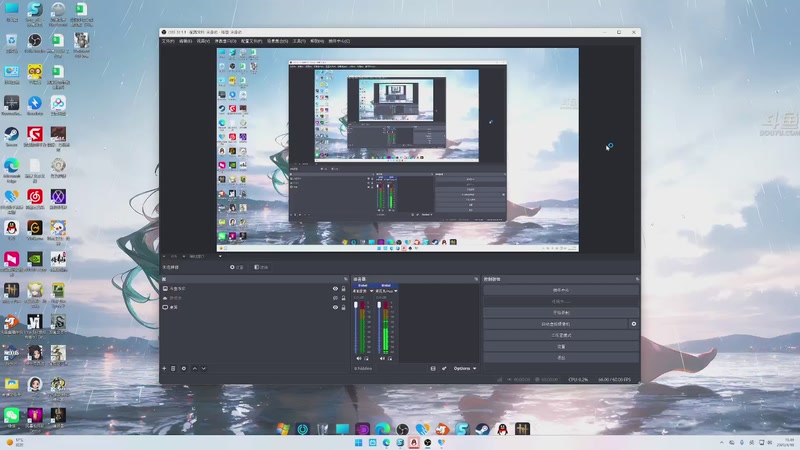Click Desktop Audio volume fader
The image size is (800, 450).
(356, 327)
